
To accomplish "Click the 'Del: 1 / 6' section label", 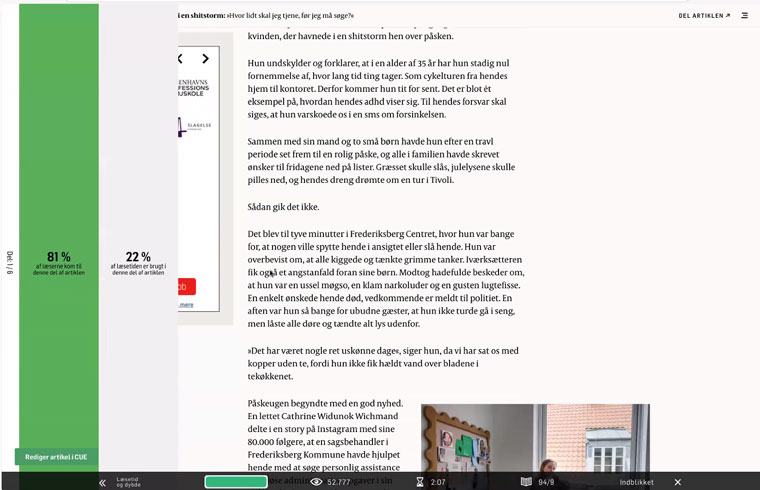I will 10,263.
